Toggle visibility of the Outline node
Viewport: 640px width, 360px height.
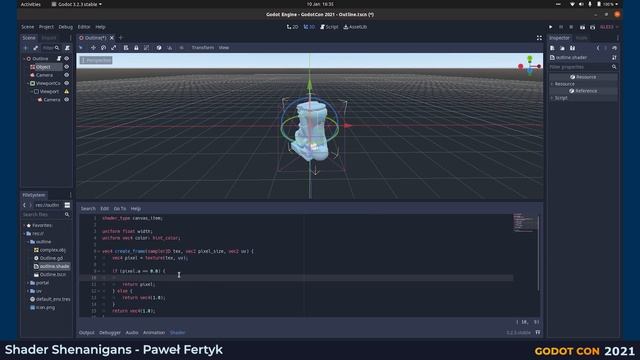(67, 59)
